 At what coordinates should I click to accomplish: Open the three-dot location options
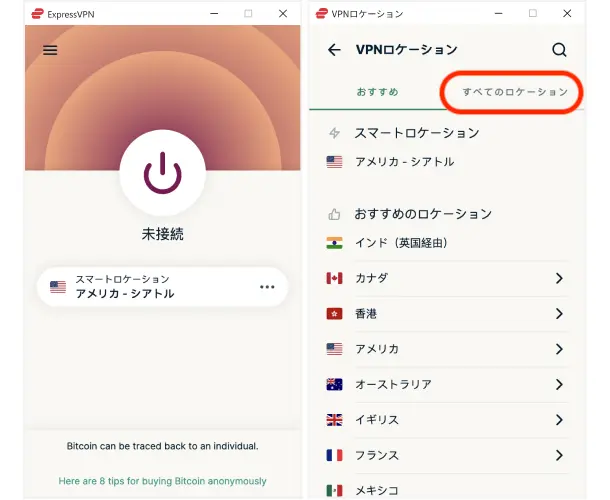(x=267, y=287)
